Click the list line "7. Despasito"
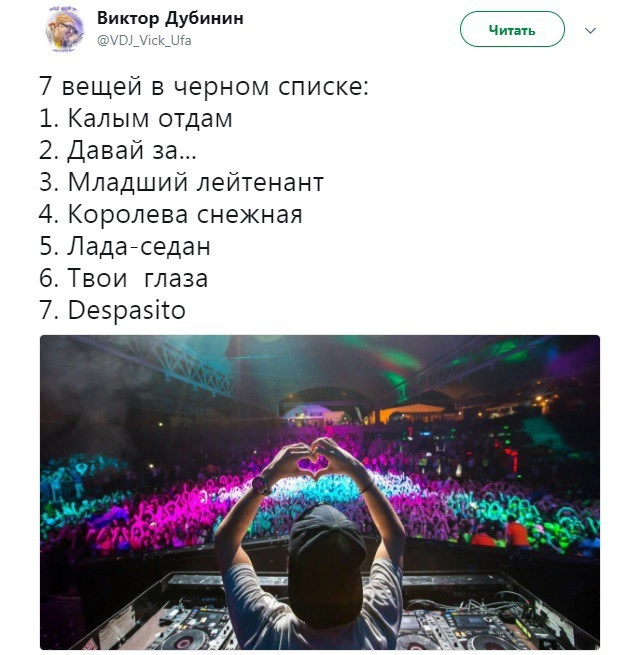This screenshot has width=639, height=655. (113, 311)
